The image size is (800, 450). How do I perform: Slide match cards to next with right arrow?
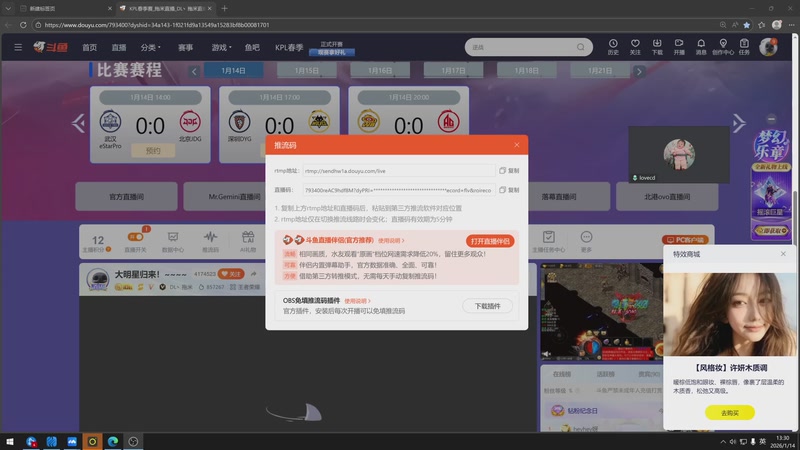(x=739, y=123)
